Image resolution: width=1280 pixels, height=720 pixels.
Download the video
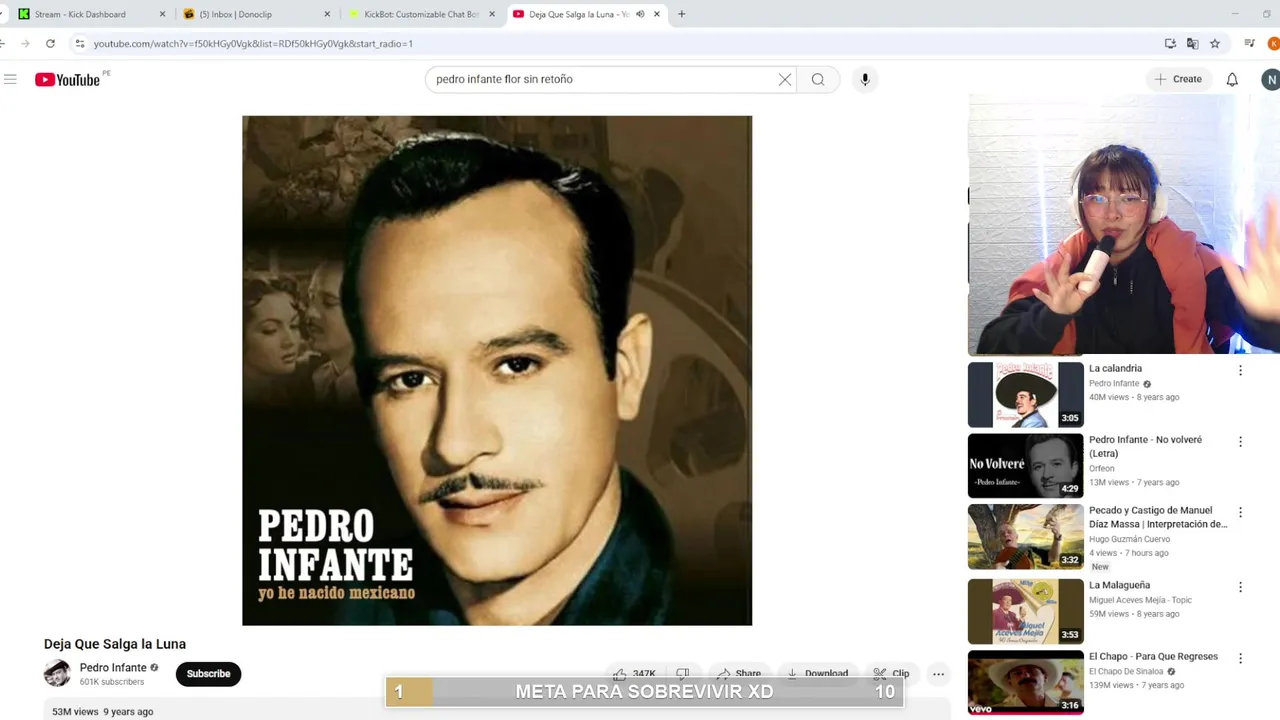817,674
